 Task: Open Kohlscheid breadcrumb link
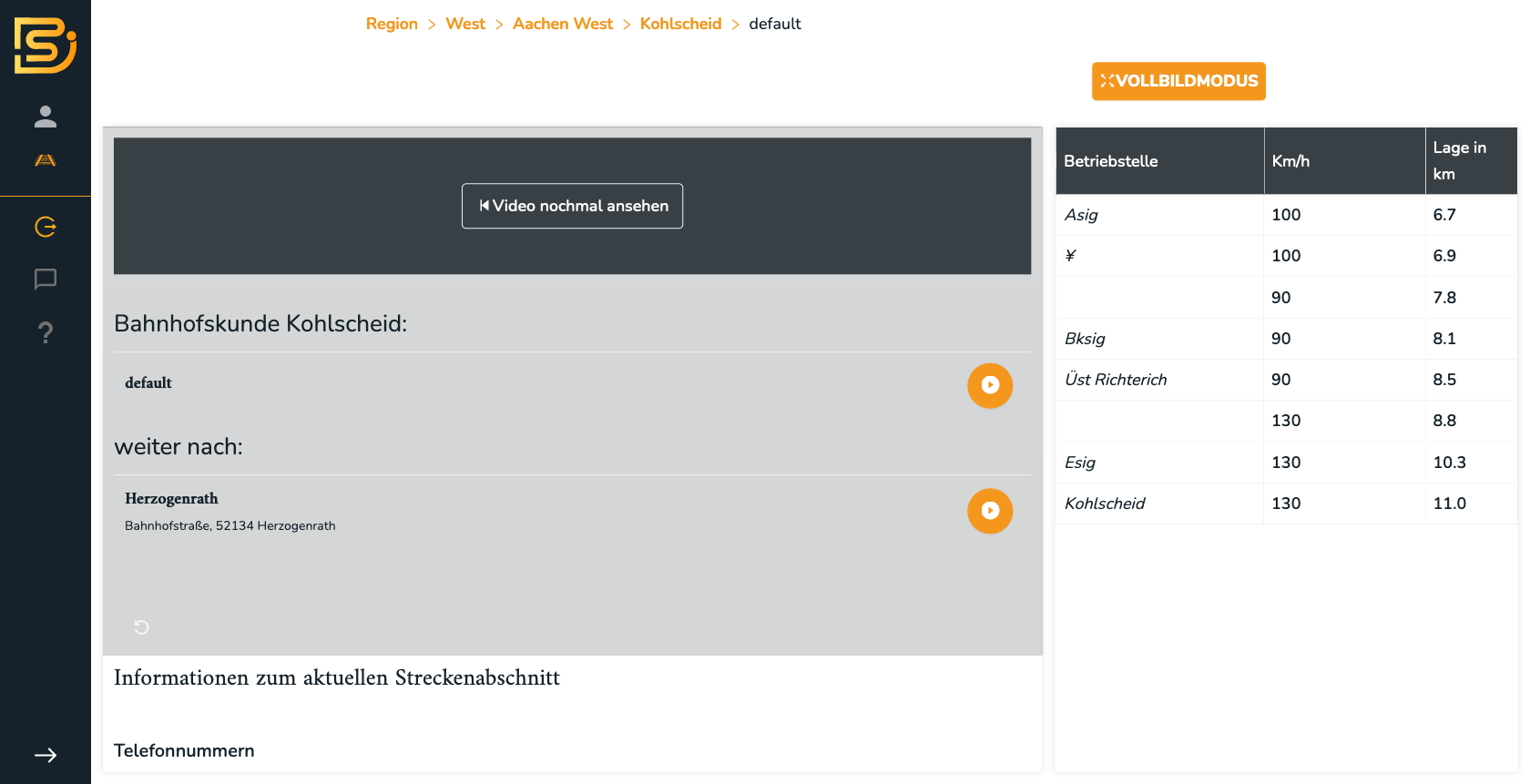coord(680,24)
